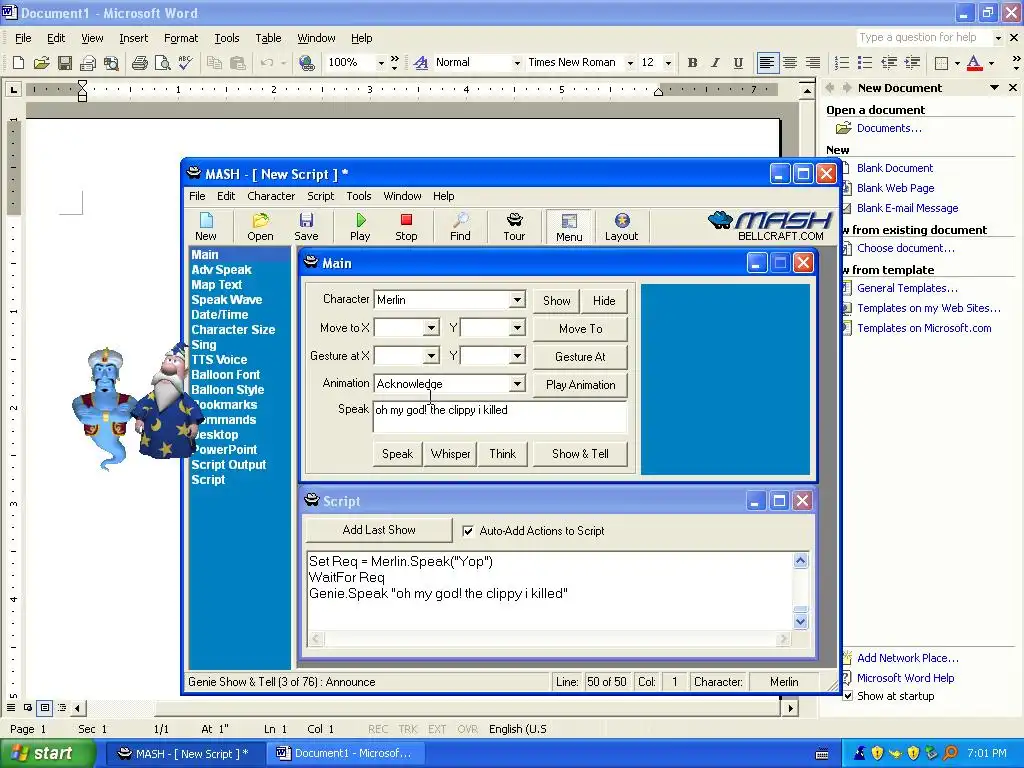Screen dimensions: 1024x768
Task: Click the Font Color A swatch
Action: coord(974,63)
